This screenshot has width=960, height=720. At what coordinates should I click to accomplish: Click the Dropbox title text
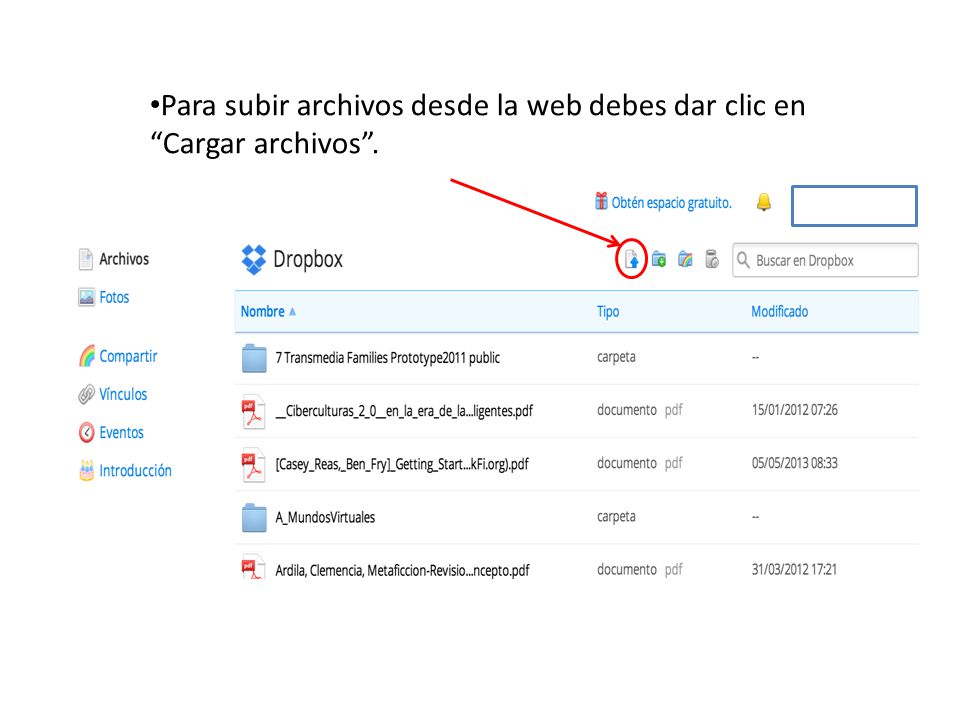click(308, 260)
